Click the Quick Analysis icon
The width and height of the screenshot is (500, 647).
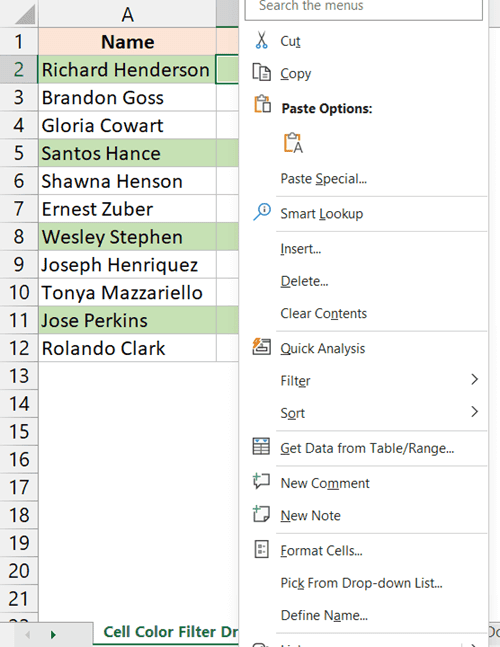262,347
